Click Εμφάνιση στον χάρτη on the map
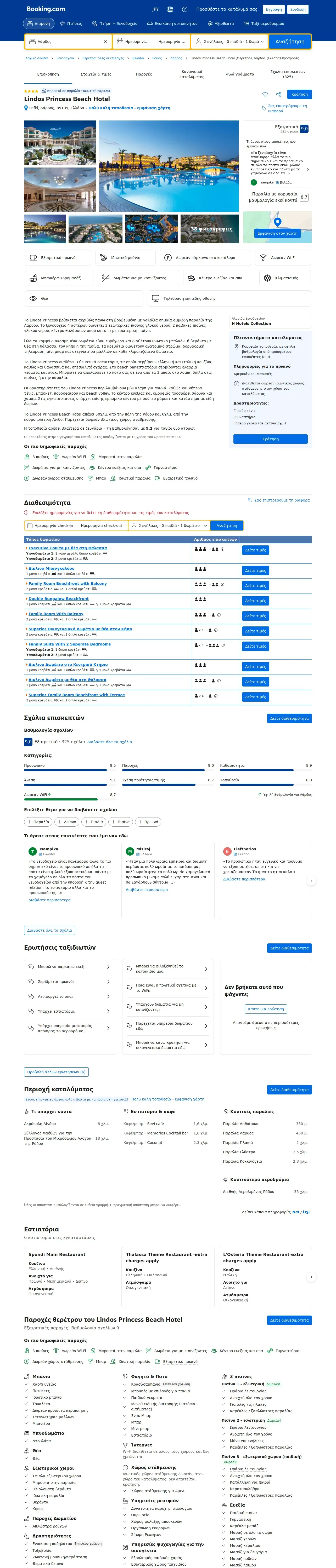Screen dimensions: 336x1568 point(277,233)
